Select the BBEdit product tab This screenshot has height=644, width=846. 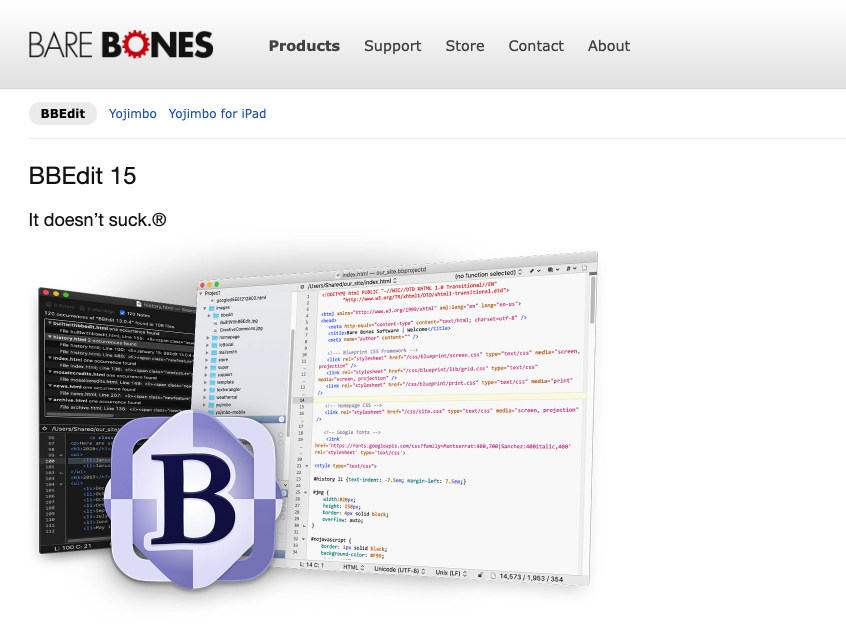(x=63, y=113)
